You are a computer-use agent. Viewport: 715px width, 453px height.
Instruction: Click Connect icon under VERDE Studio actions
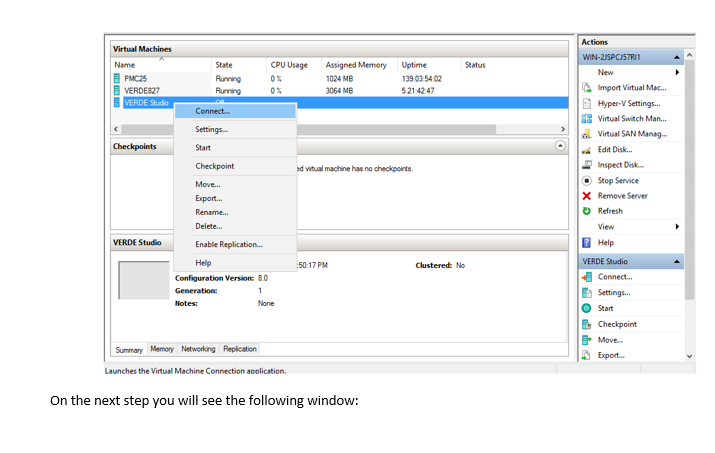586,277
